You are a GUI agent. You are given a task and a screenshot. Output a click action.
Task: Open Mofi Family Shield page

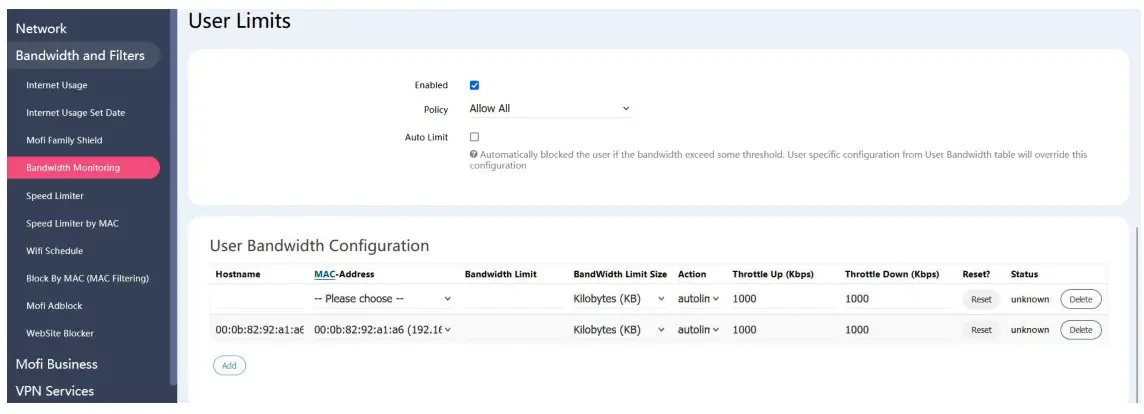pos(64,140)
